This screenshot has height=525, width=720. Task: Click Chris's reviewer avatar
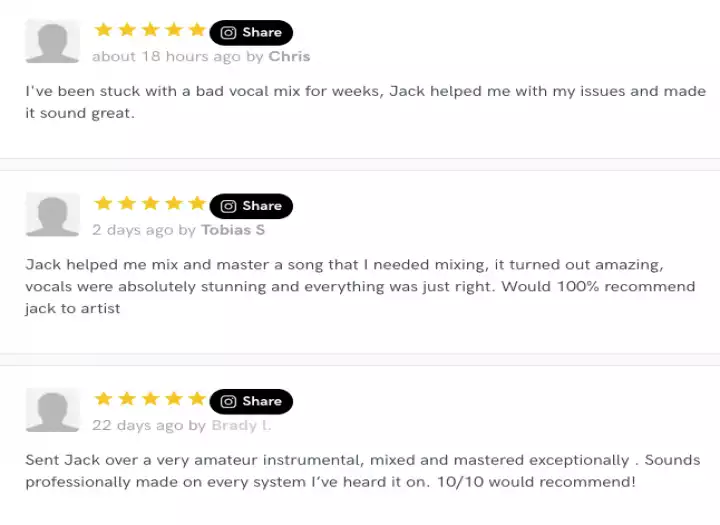tap(52, 42)
